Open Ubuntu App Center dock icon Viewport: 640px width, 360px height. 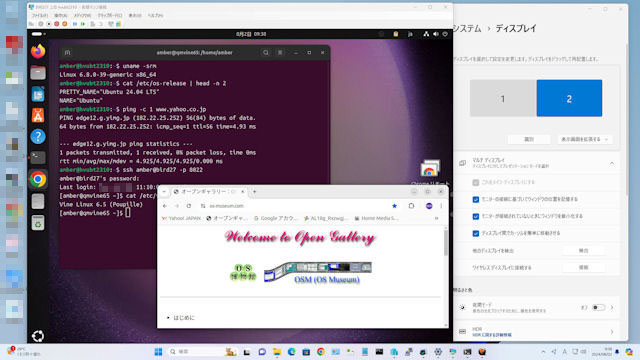coord(38,116)
